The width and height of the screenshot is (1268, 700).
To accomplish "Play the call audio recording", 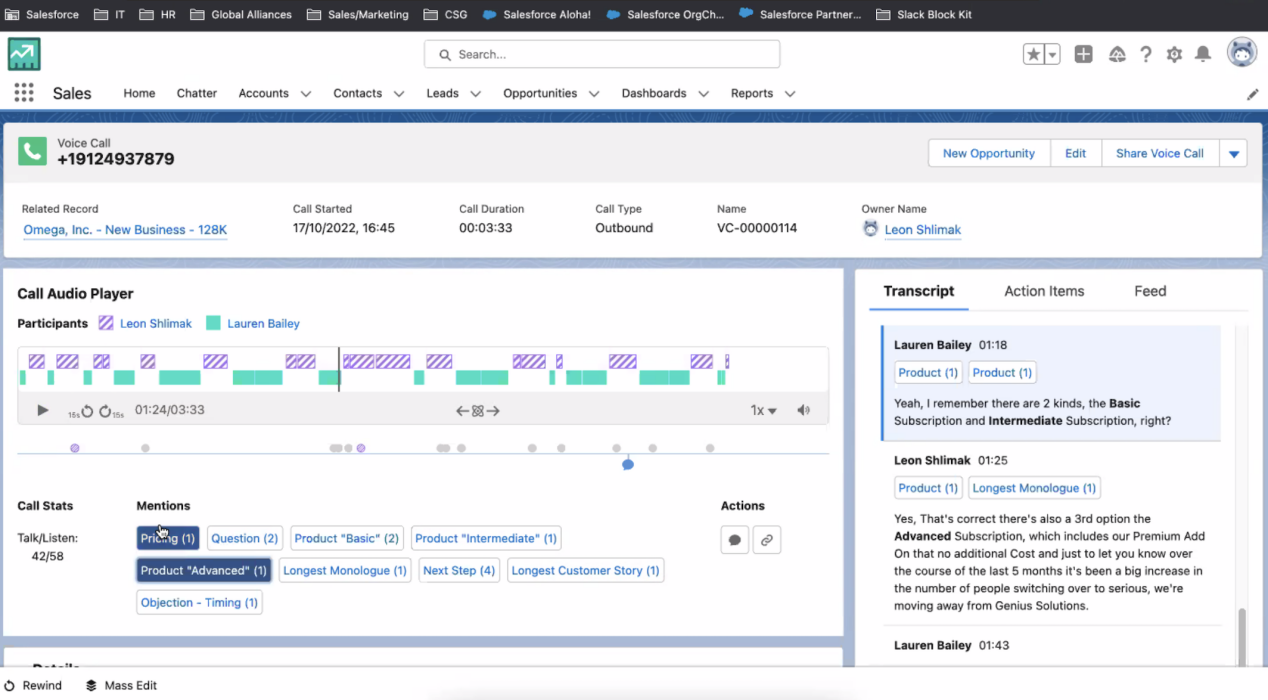I will point(42,410).
